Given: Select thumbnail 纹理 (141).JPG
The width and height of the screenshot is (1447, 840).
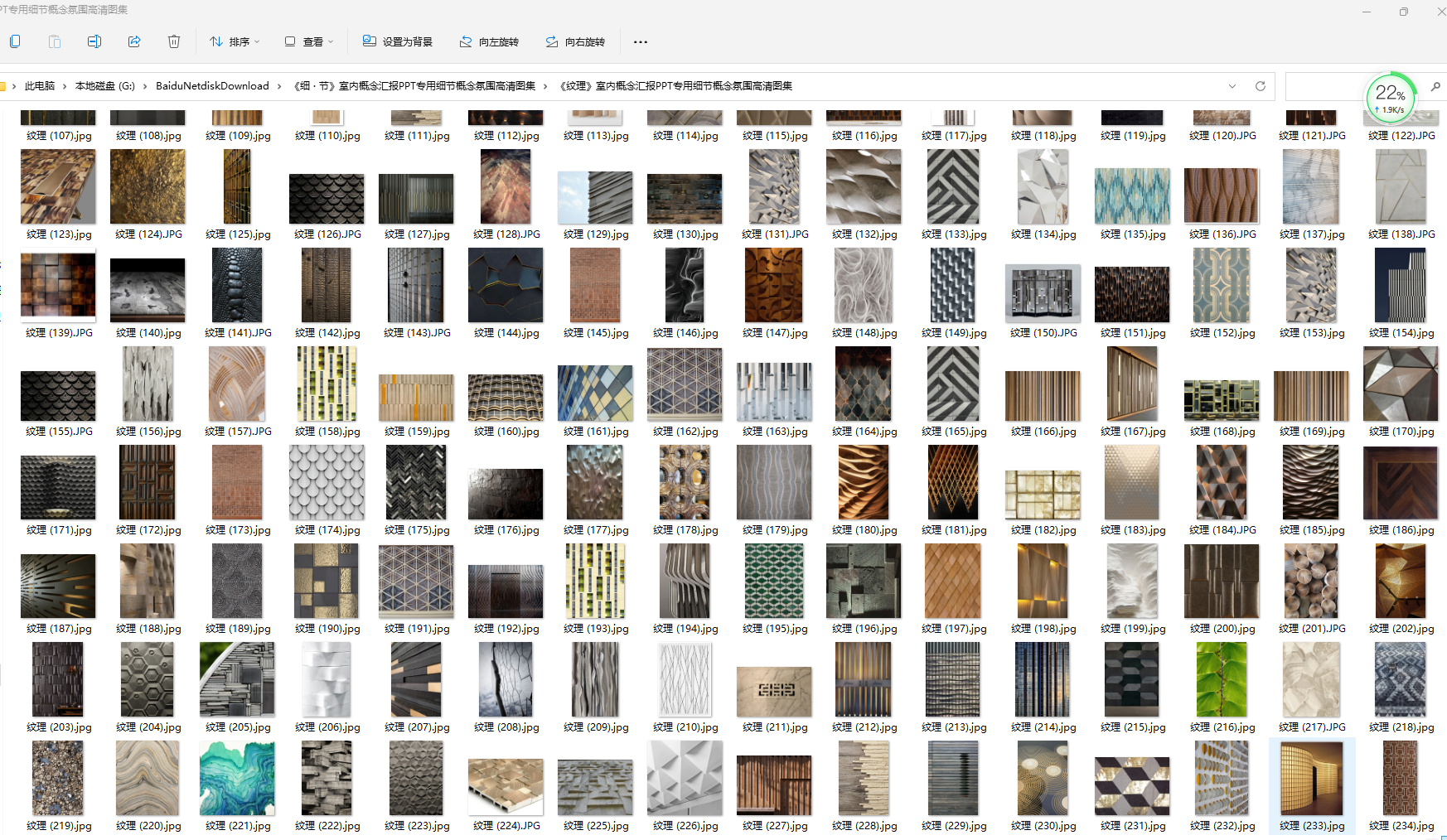Looking at the screenshot, I should point(237,285).
